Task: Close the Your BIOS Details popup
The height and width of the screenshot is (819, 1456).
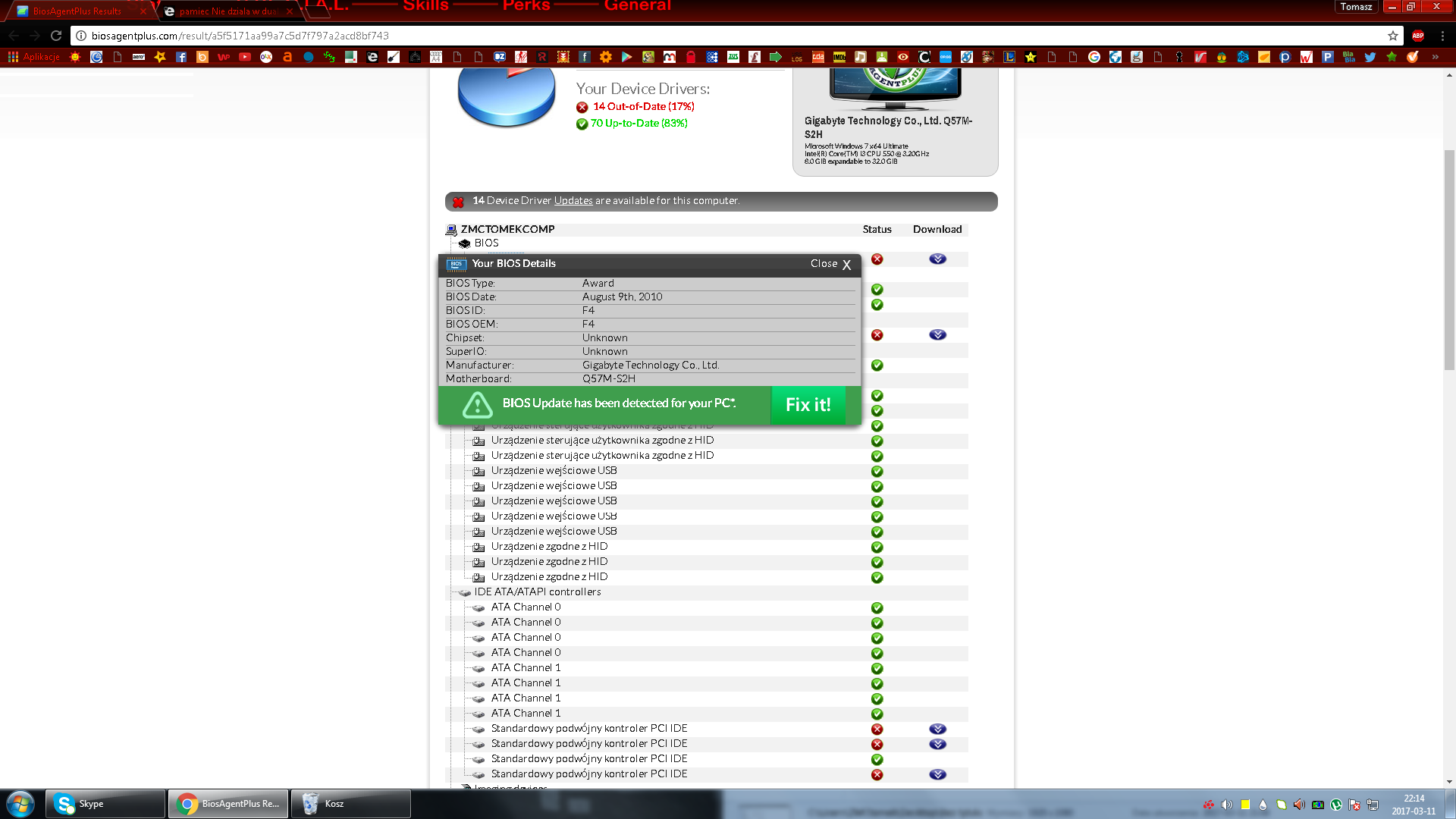Action: (831, 264)
